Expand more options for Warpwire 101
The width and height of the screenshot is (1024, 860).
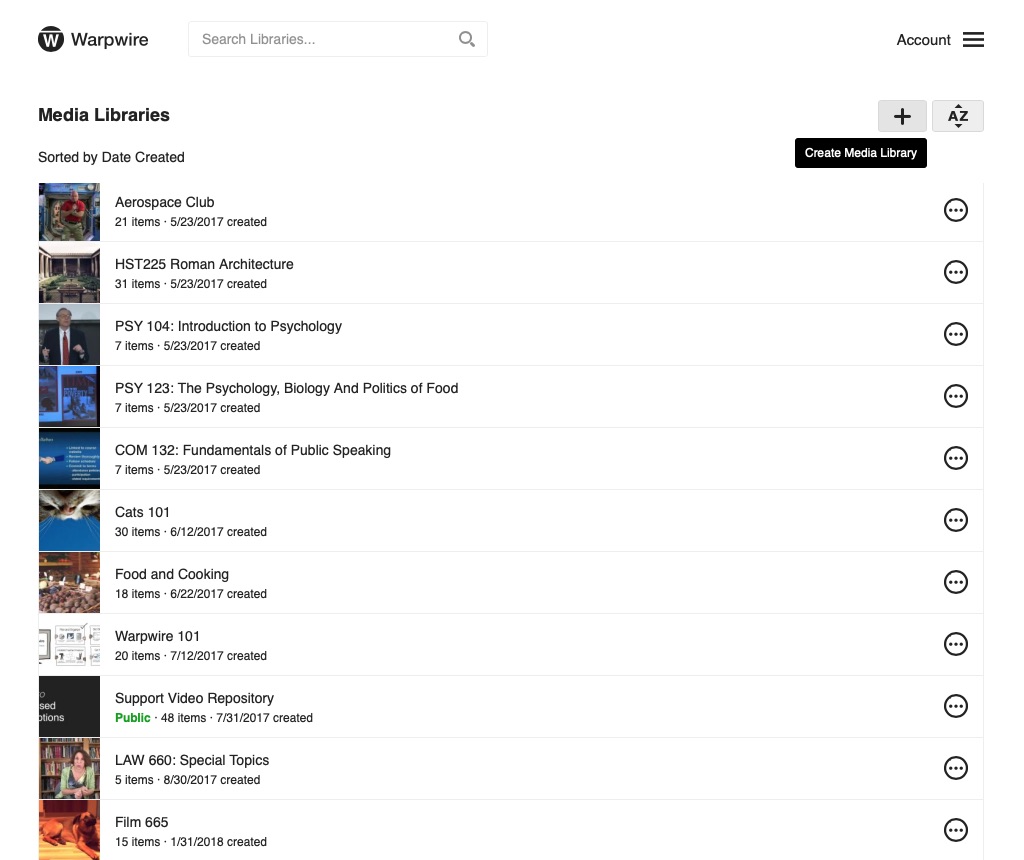click(x=956, y=644)
